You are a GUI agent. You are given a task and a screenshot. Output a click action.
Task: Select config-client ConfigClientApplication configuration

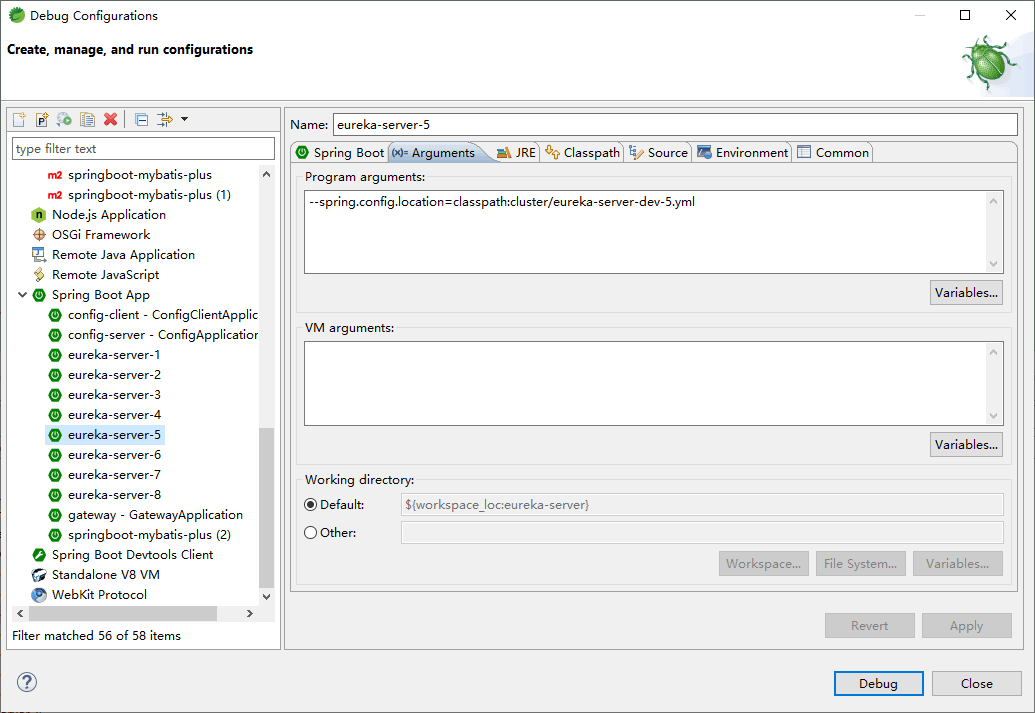pyautogui.click(x=153, y=315)
